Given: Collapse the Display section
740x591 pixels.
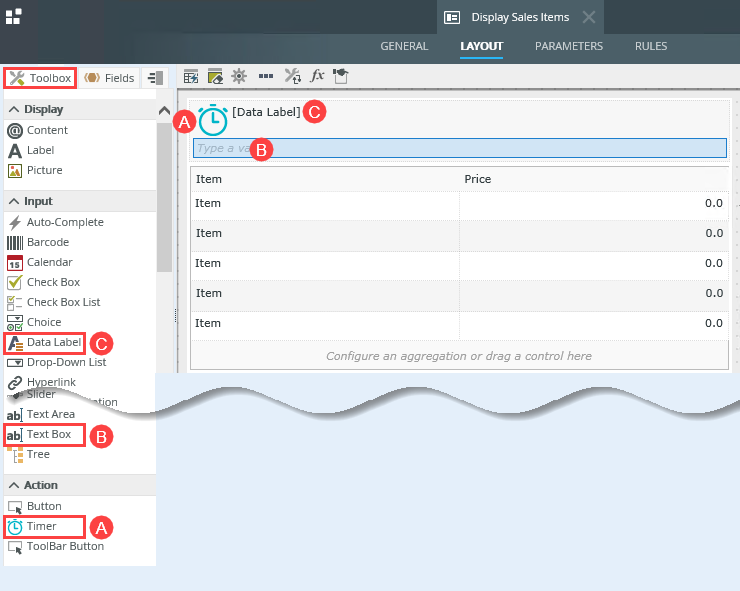Looking at the screenshot, I should (x=14, y=109).
